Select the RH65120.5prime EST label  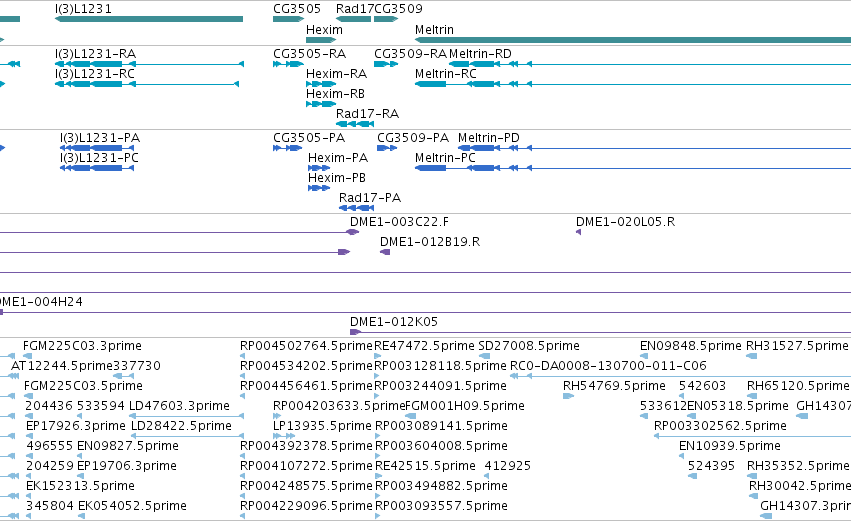[798, 386]
